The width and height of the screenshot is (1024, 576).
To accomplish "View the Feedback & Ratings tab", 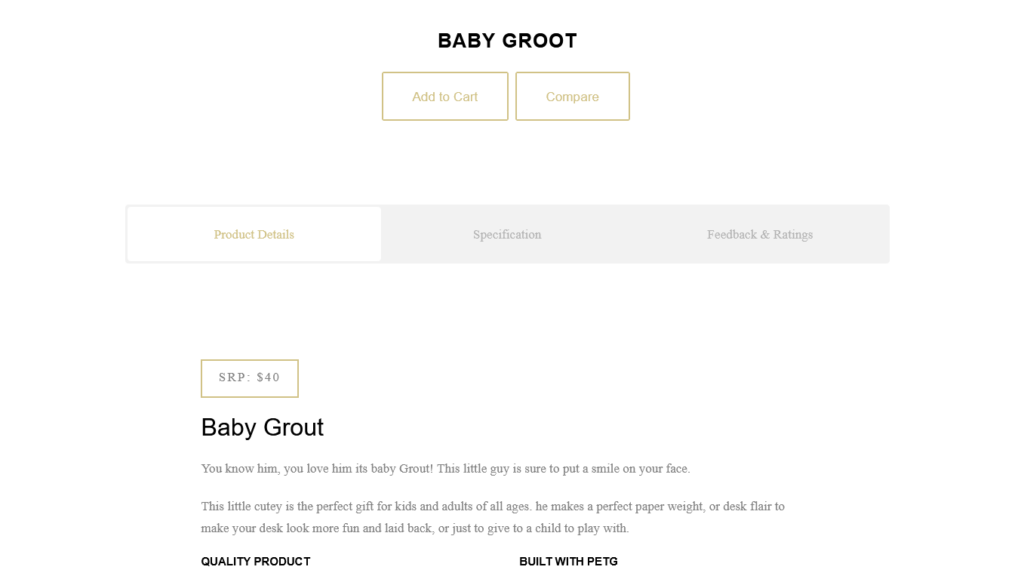I will pos(760,234).
